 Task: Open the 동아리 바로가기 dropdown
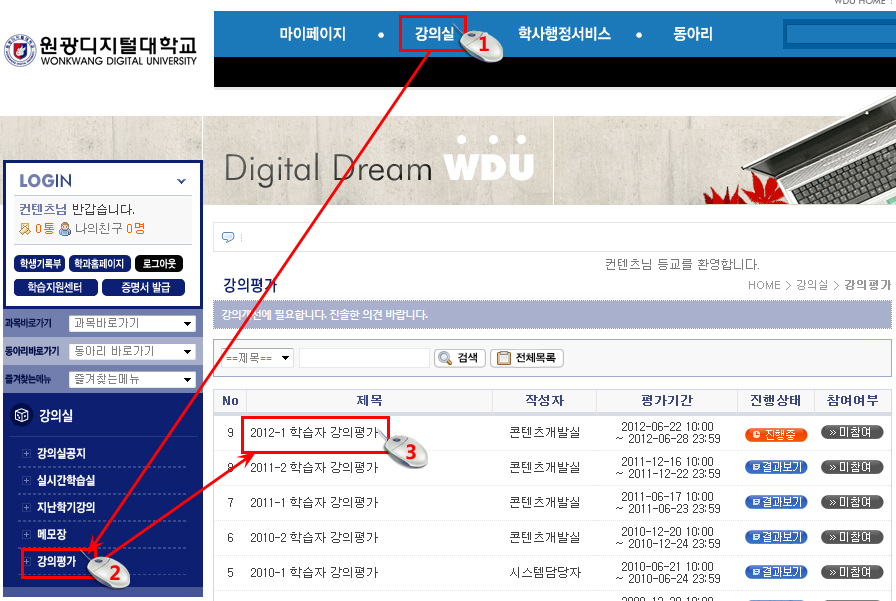coord(132,351)
